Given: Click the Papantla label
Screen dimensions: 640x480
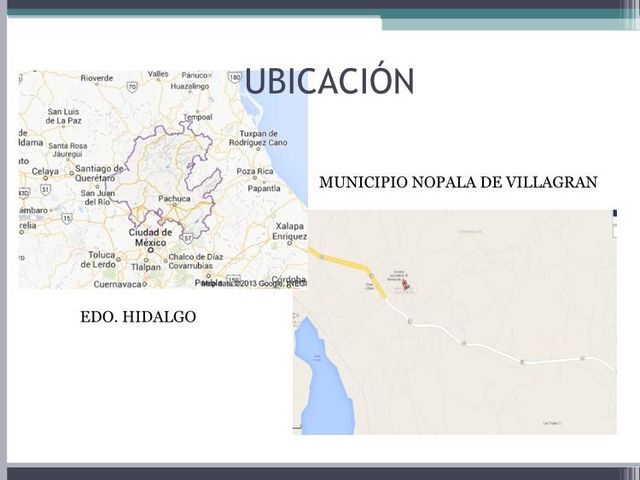Looking at the screenshot, I should pyautogui.click(x=264, y=188).
